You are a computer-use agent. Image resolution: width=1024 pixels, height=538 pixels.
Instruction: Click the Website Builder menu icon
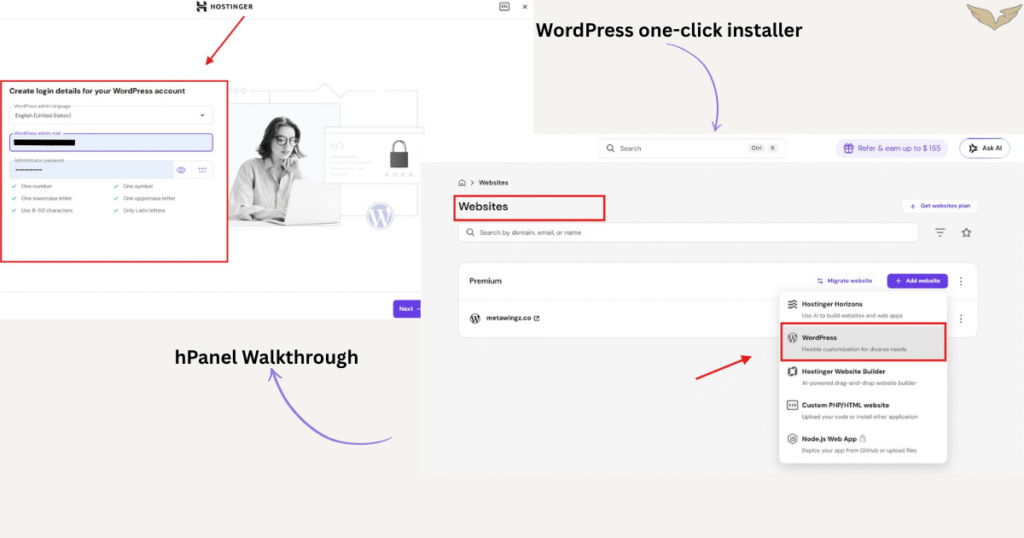coord(792,372)
